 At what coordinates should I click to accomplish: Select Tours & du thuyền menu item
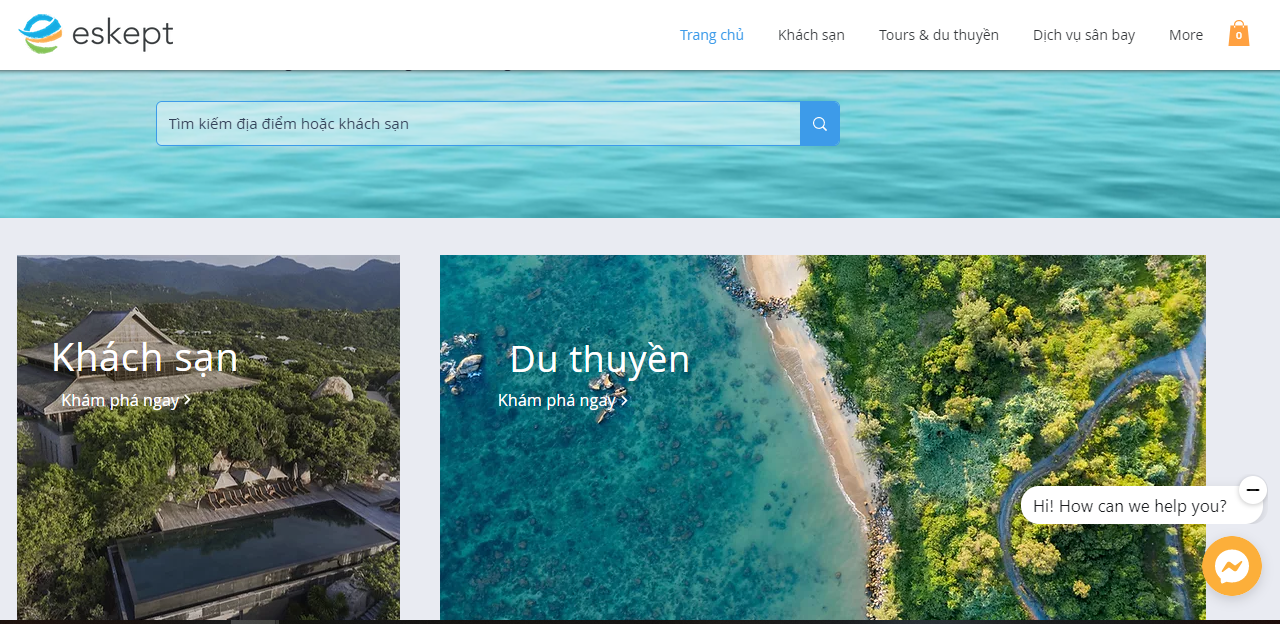click(x=938, y=35)
